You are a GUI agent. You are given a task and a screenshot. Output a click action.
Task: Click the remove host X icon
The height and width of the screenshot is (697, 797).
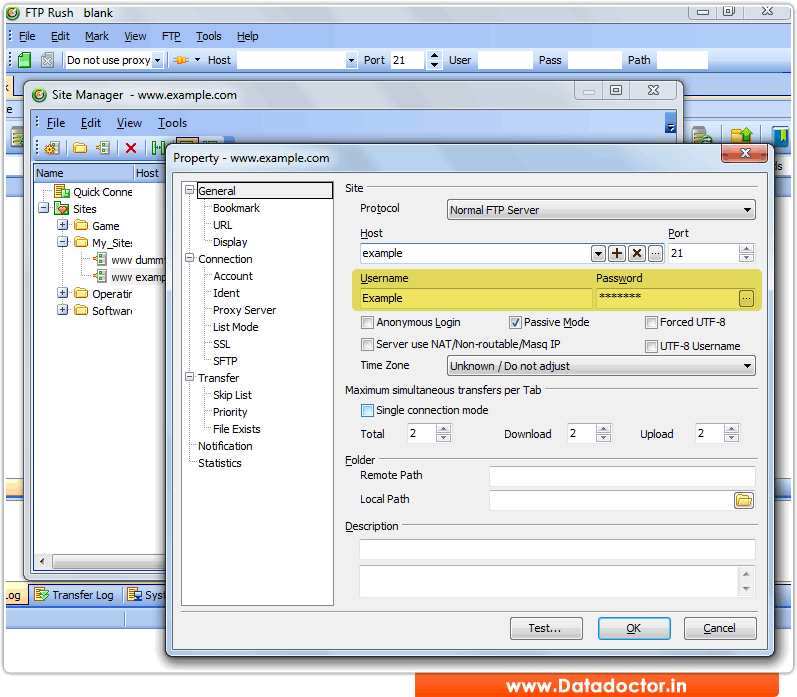tap(636, 253)
